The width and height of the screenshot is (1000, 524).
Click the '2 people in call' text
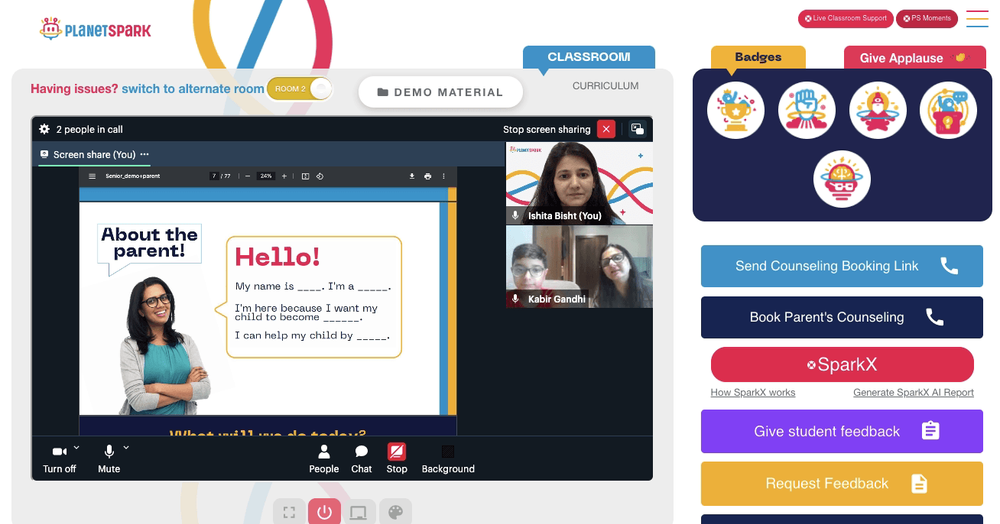tap(89, 129)
